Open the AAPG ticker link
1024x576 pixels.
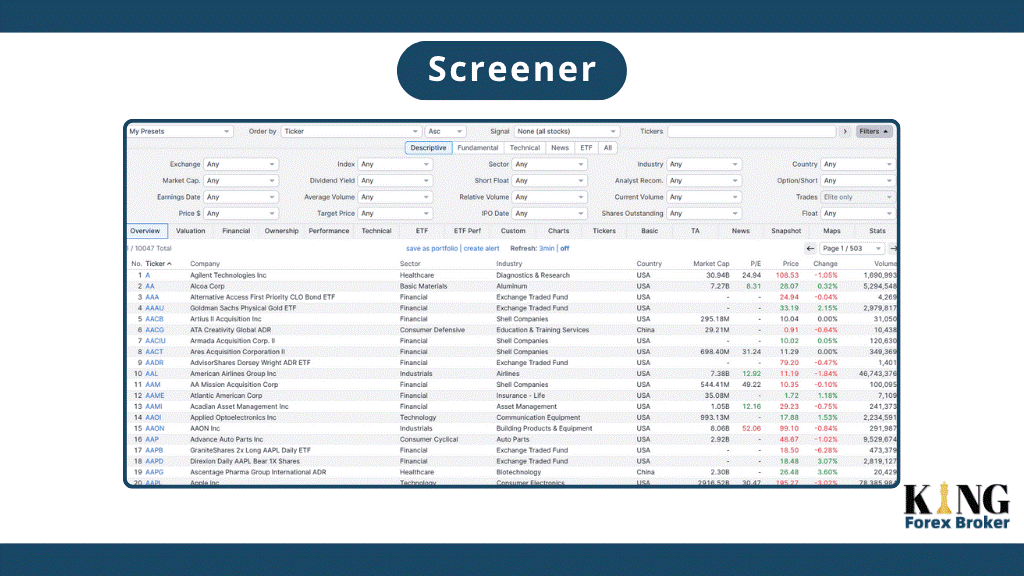coord(154,472)
